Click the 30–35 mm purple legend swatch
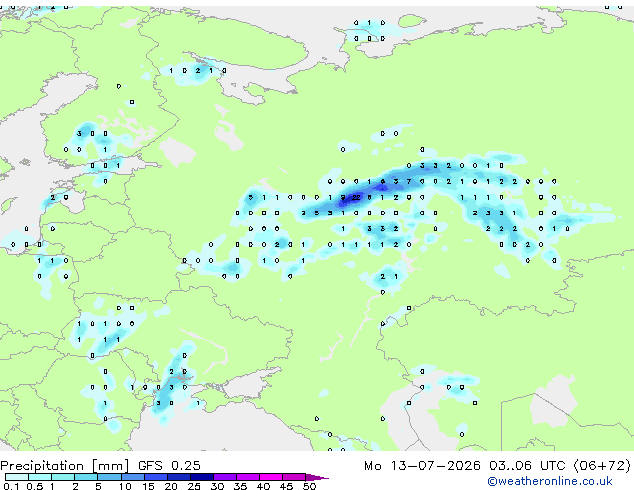Image resolution: width=634 pixels, height=490 pixels. [224, 477]
